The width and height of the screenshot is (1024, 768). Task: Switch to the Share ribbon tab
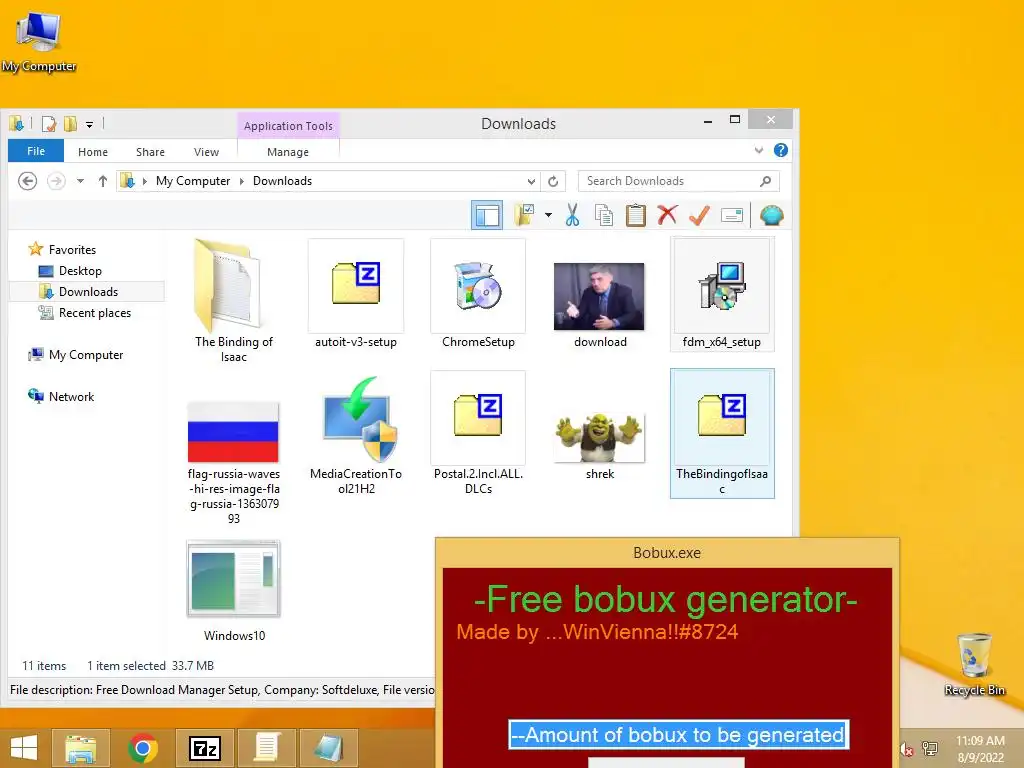point(150,152)
